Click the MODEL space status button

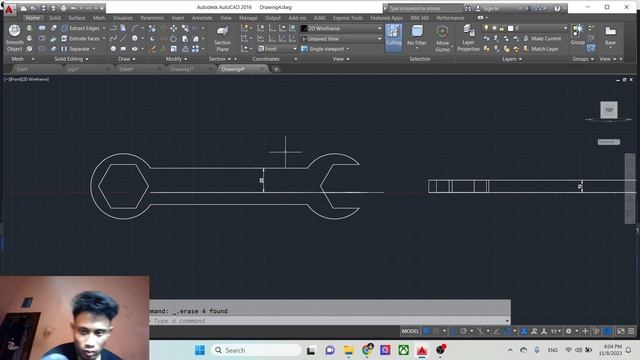(410, 331)
